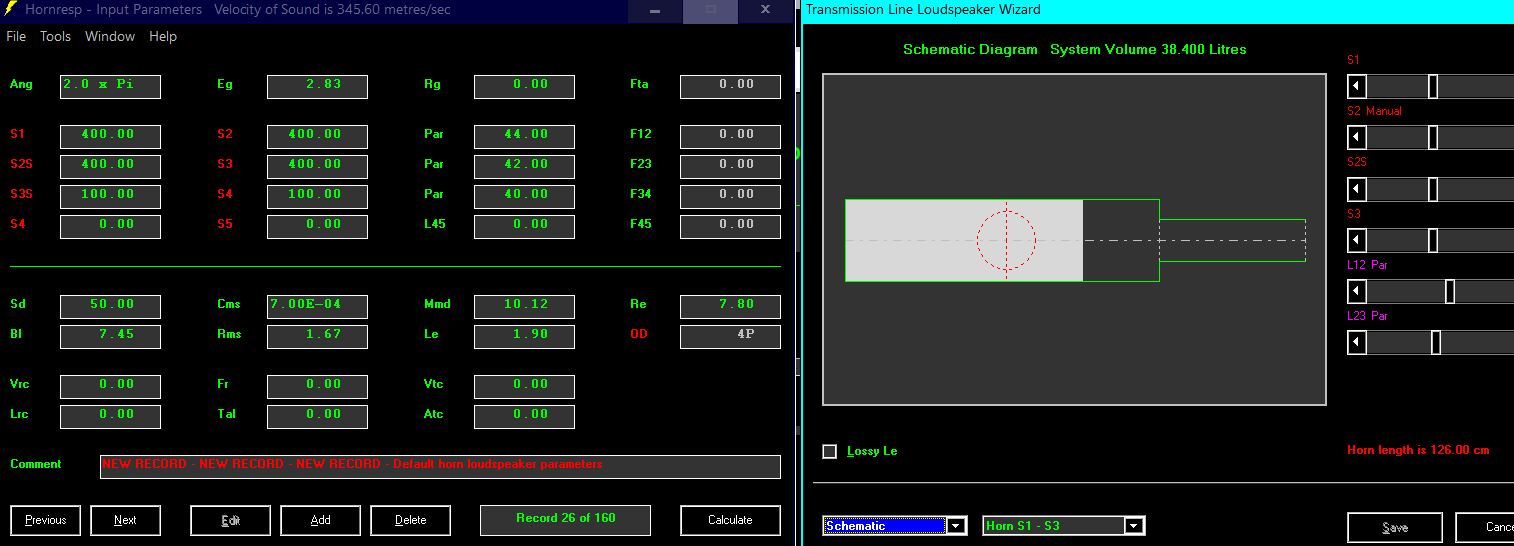Click the S5 value field

tap(317, 226)
